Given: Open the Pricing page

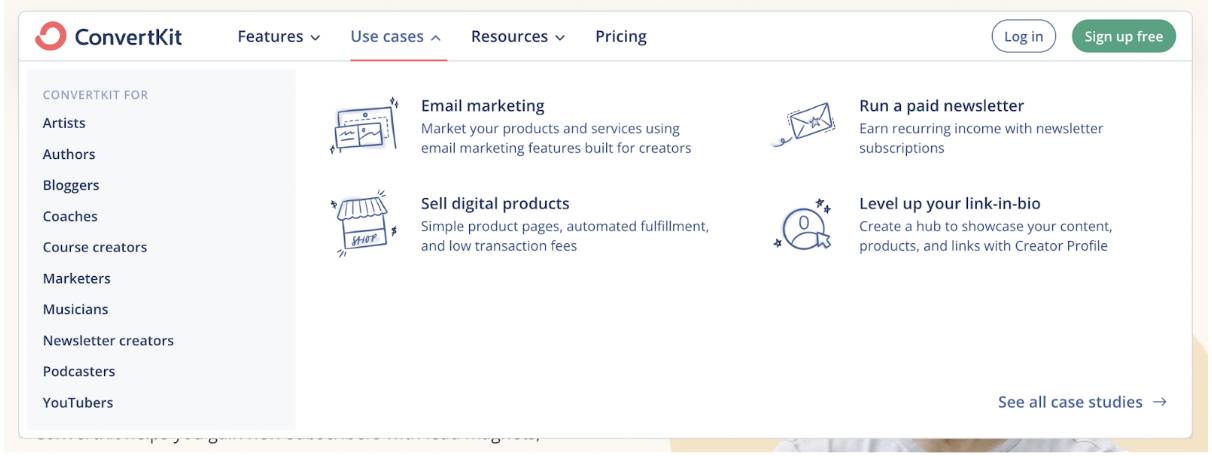Looking at the screenshot, I should click(621, 36).
